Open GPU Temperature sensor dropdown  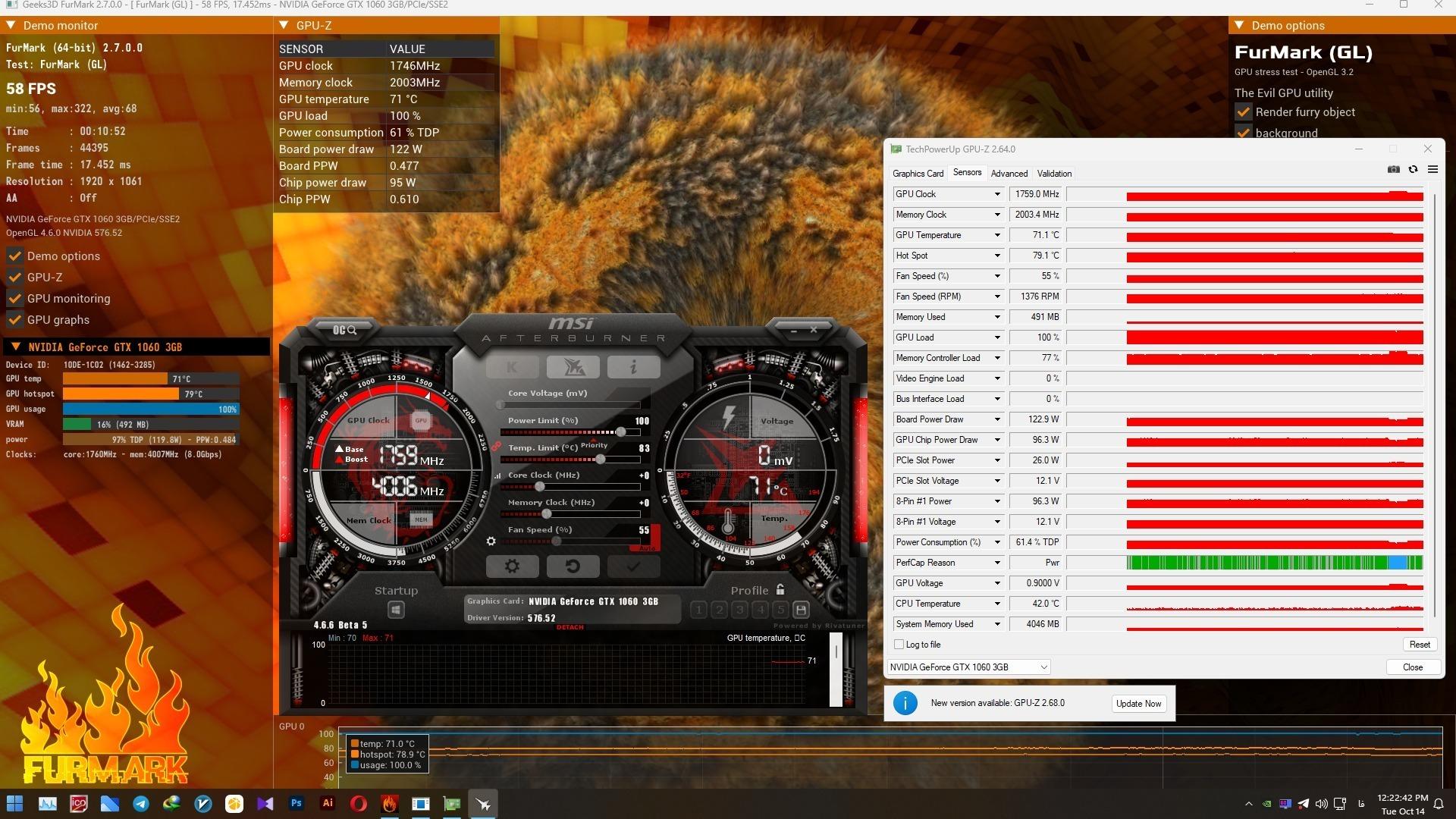click(996, 235)
